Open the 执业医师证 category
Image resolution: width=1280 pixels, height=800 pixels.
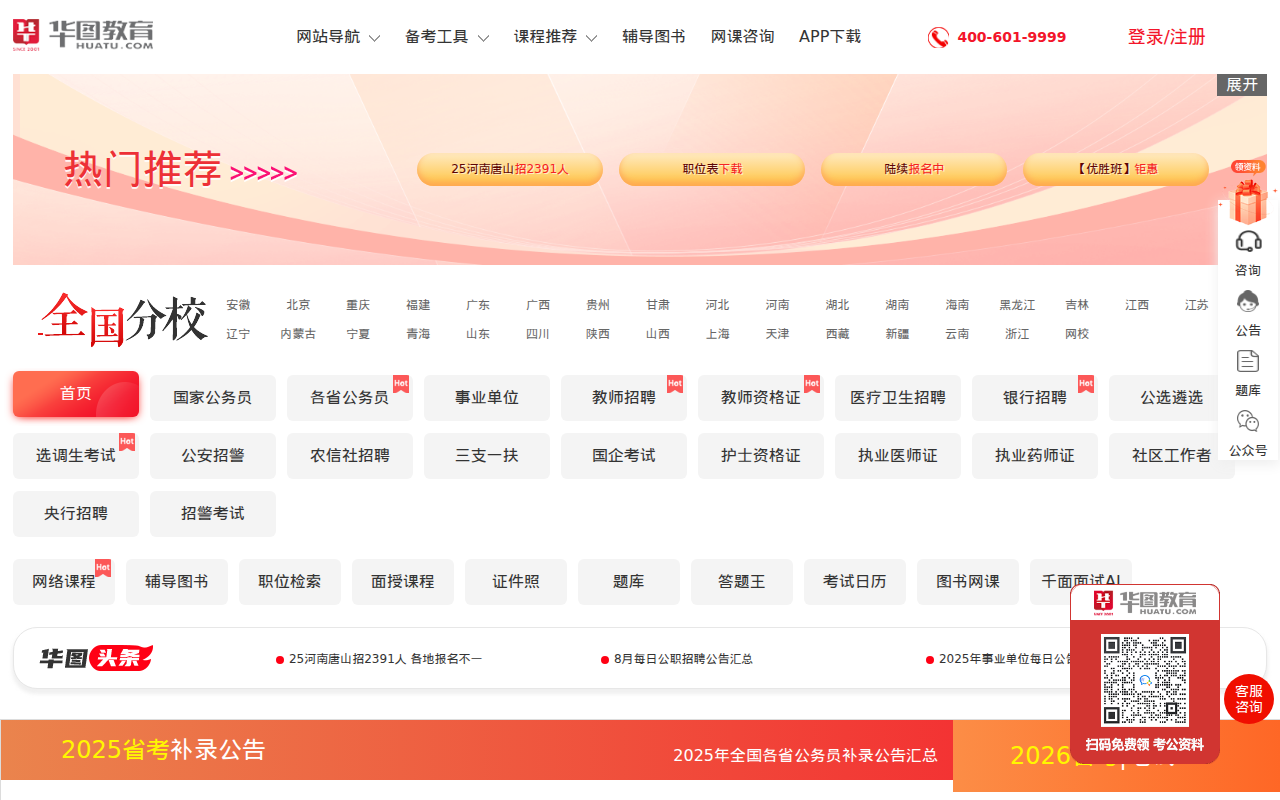(898, 456)
